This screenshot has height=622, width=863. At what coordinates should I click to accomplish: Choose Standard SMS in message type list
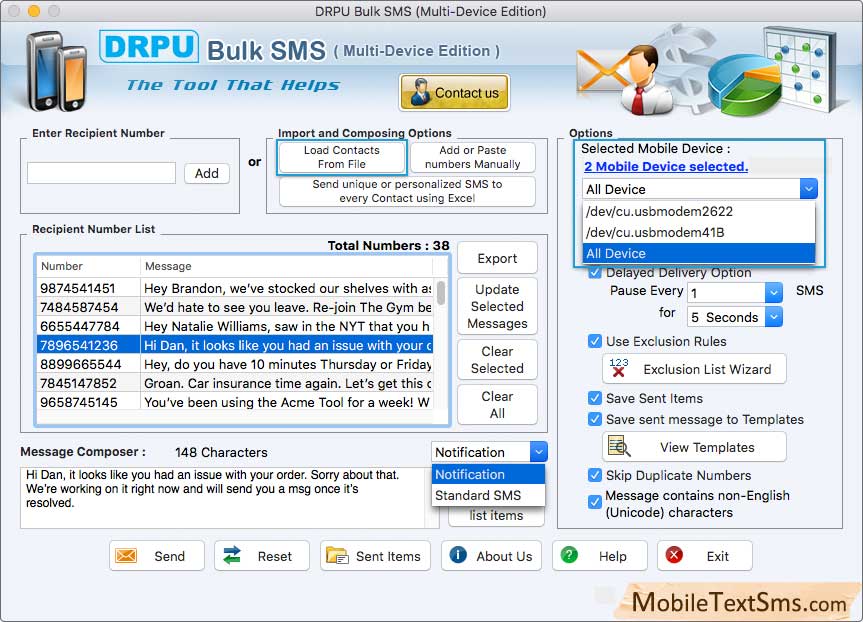pos(489,495)
